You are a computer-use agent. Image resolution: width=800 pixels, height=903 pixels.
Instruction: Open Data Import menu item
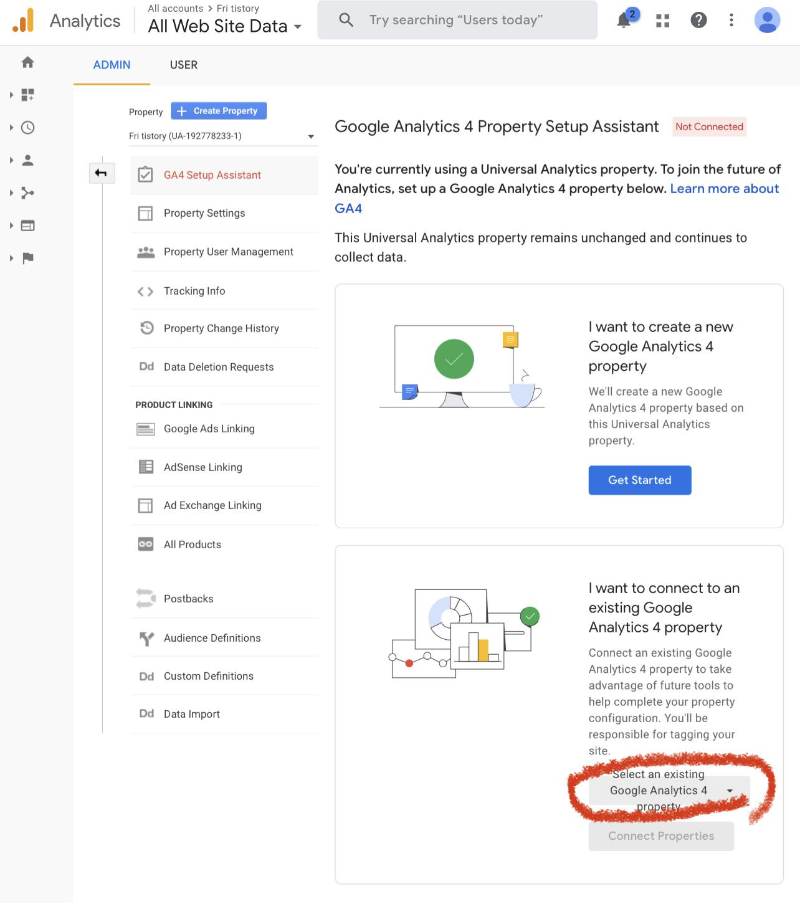224,714
